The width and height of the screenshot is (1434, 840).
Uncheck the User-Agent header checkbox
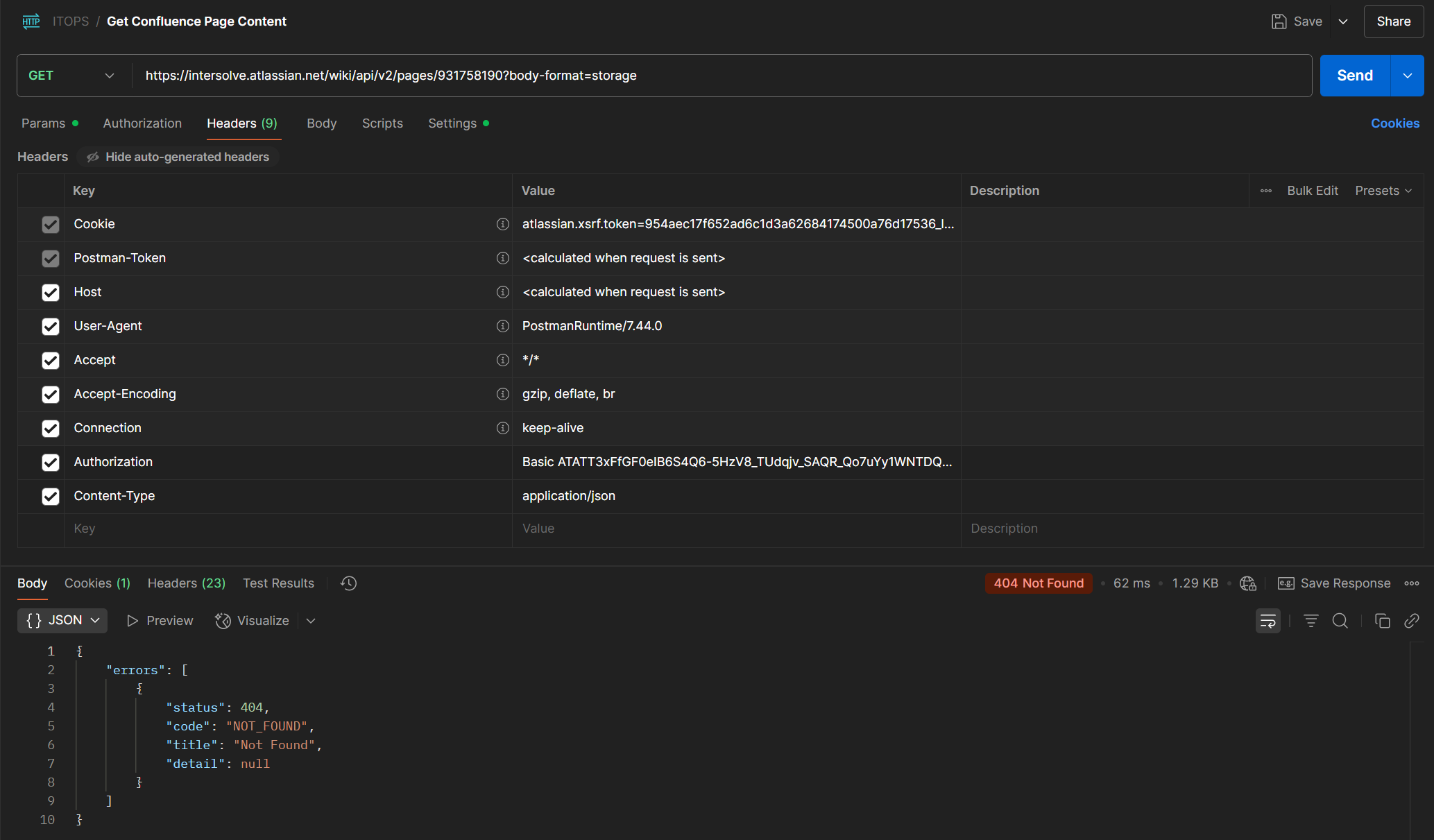click(x=51, y=326)
